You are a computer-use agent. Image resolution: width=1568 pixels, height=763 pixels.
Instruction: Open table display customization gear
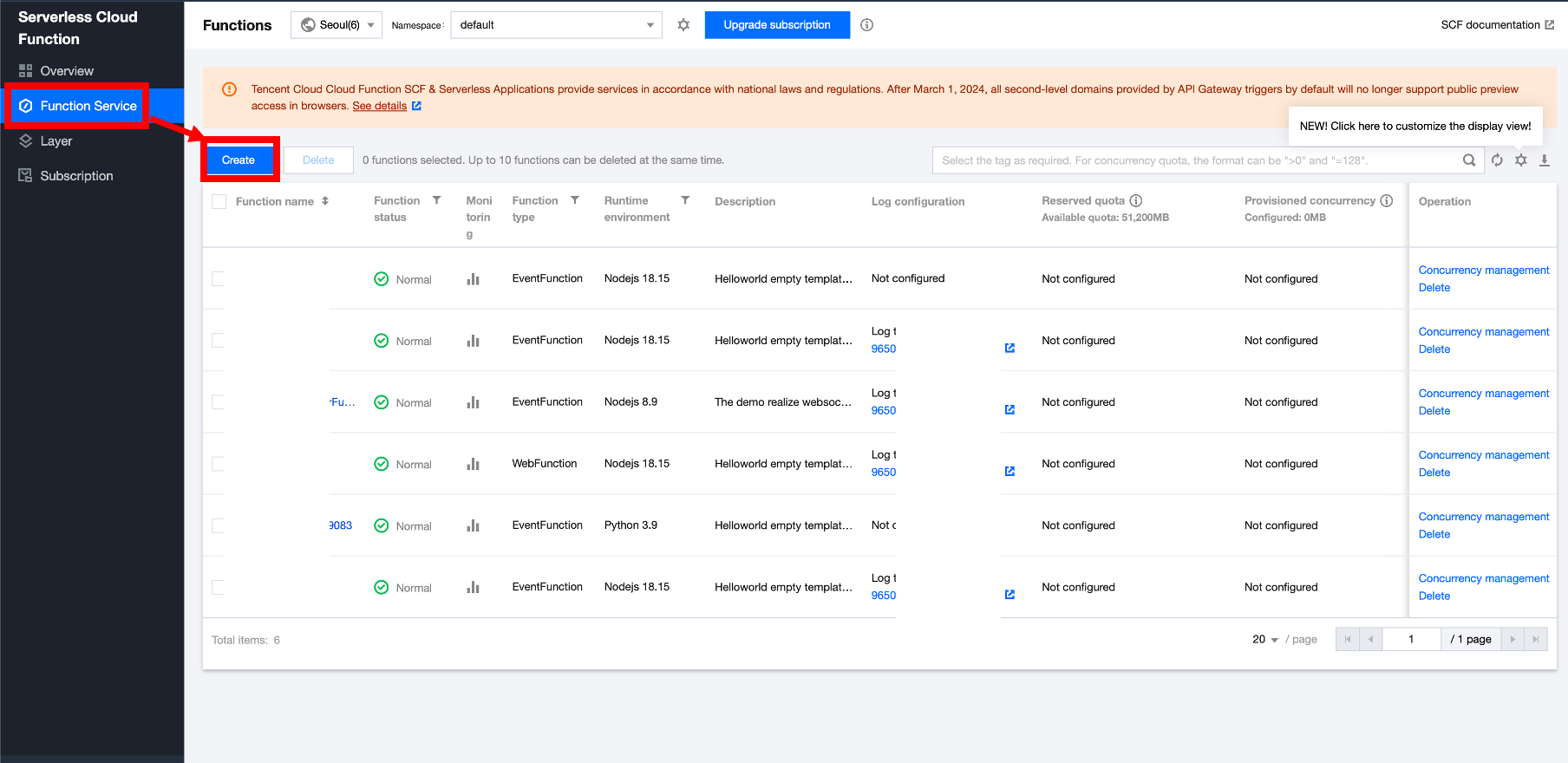(1521, 160)
